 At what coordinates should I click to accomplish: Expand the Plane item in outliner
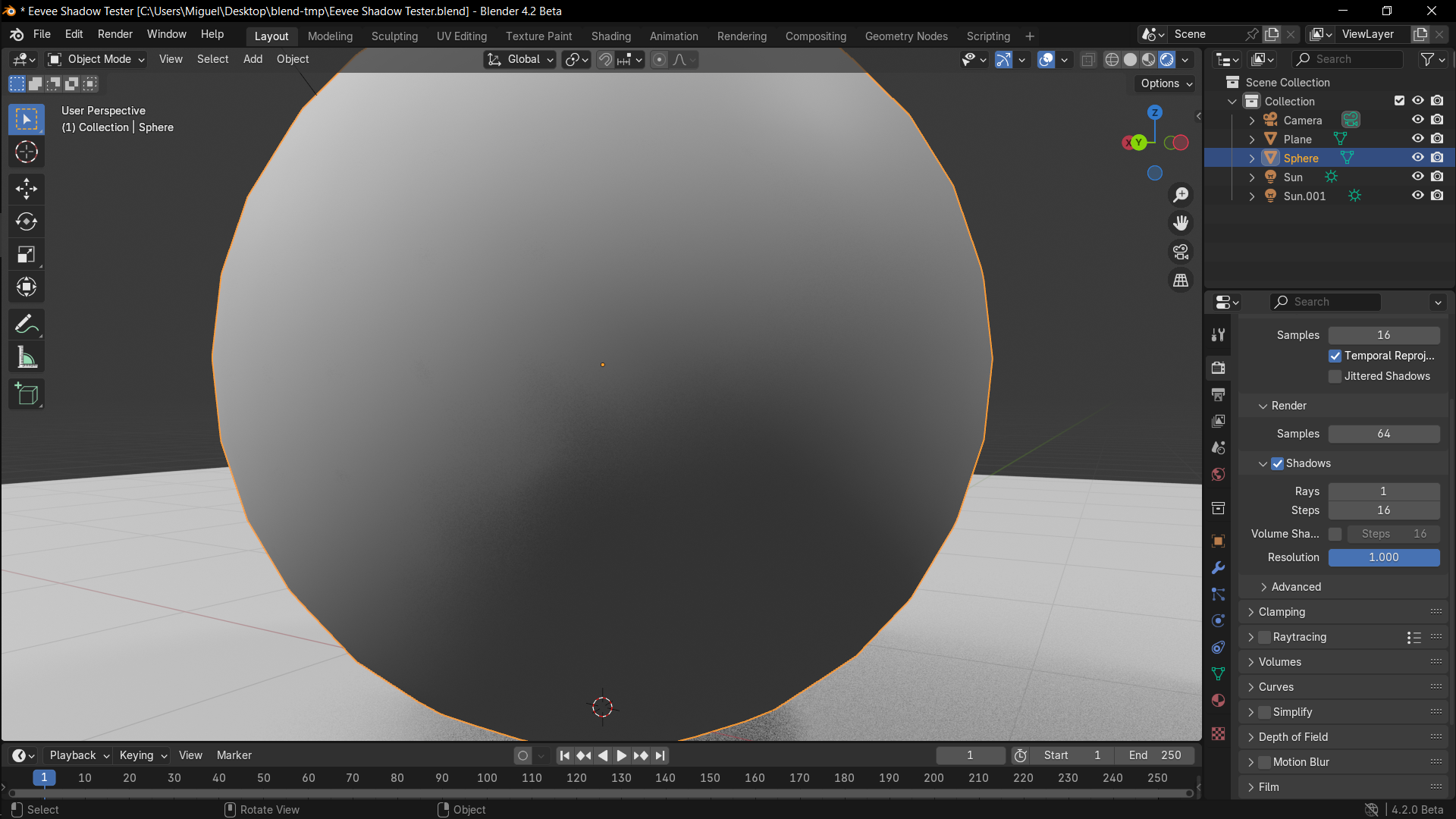[1252, 140]
